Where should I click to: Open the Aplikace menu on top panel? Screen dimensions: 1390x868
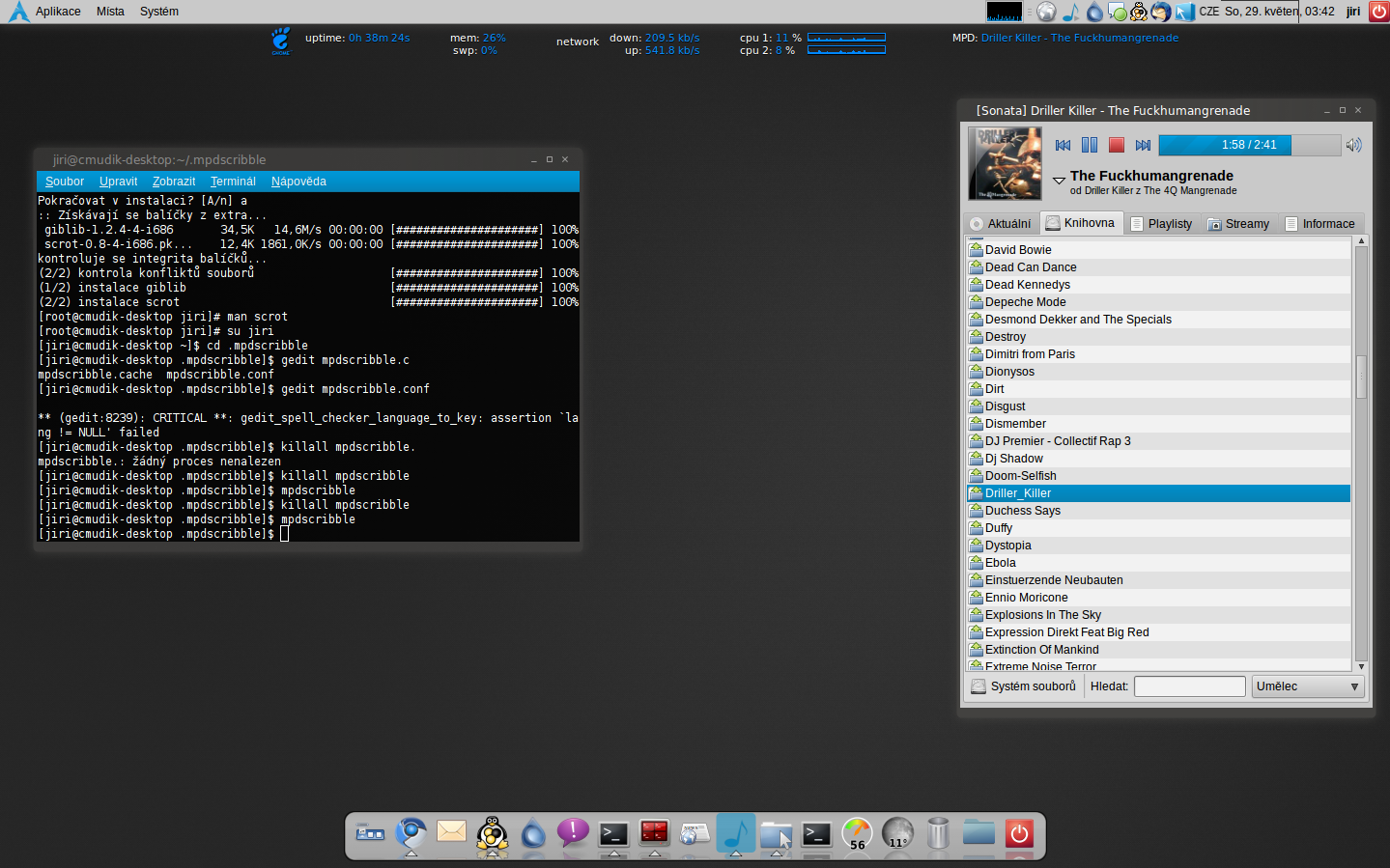(x=58, y=12)
